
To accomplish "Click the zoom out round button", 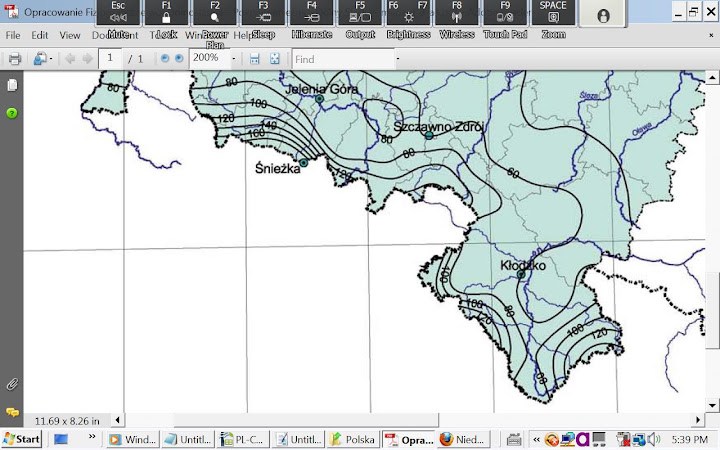I will 165,58.
